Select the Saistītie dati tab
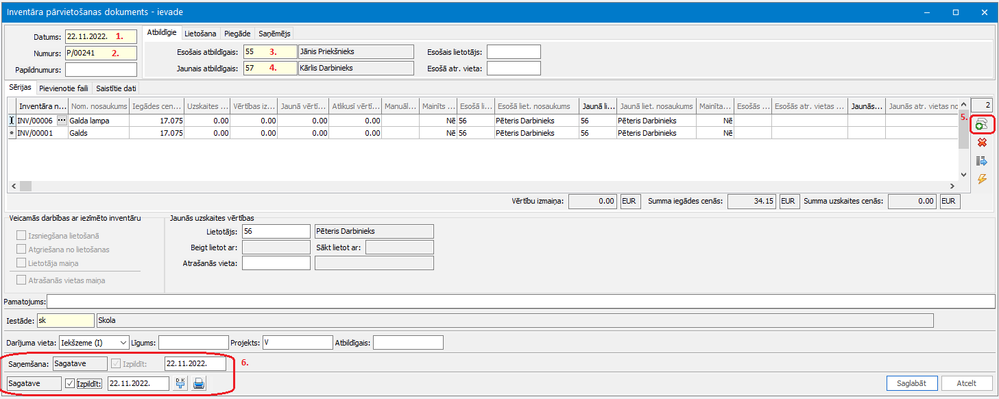This screenshot has height=399, width=999. pos(117,88)
